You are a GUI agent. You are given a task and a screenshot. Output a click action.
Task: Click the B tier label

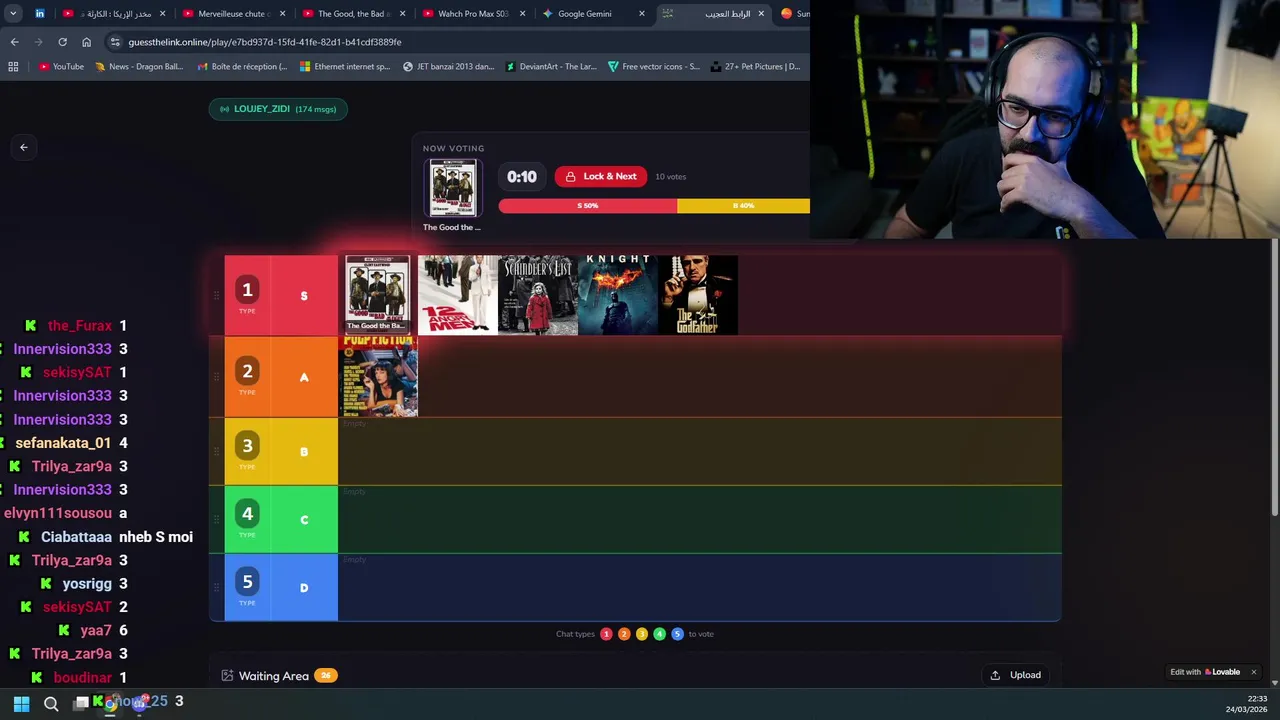coord(304,452)
